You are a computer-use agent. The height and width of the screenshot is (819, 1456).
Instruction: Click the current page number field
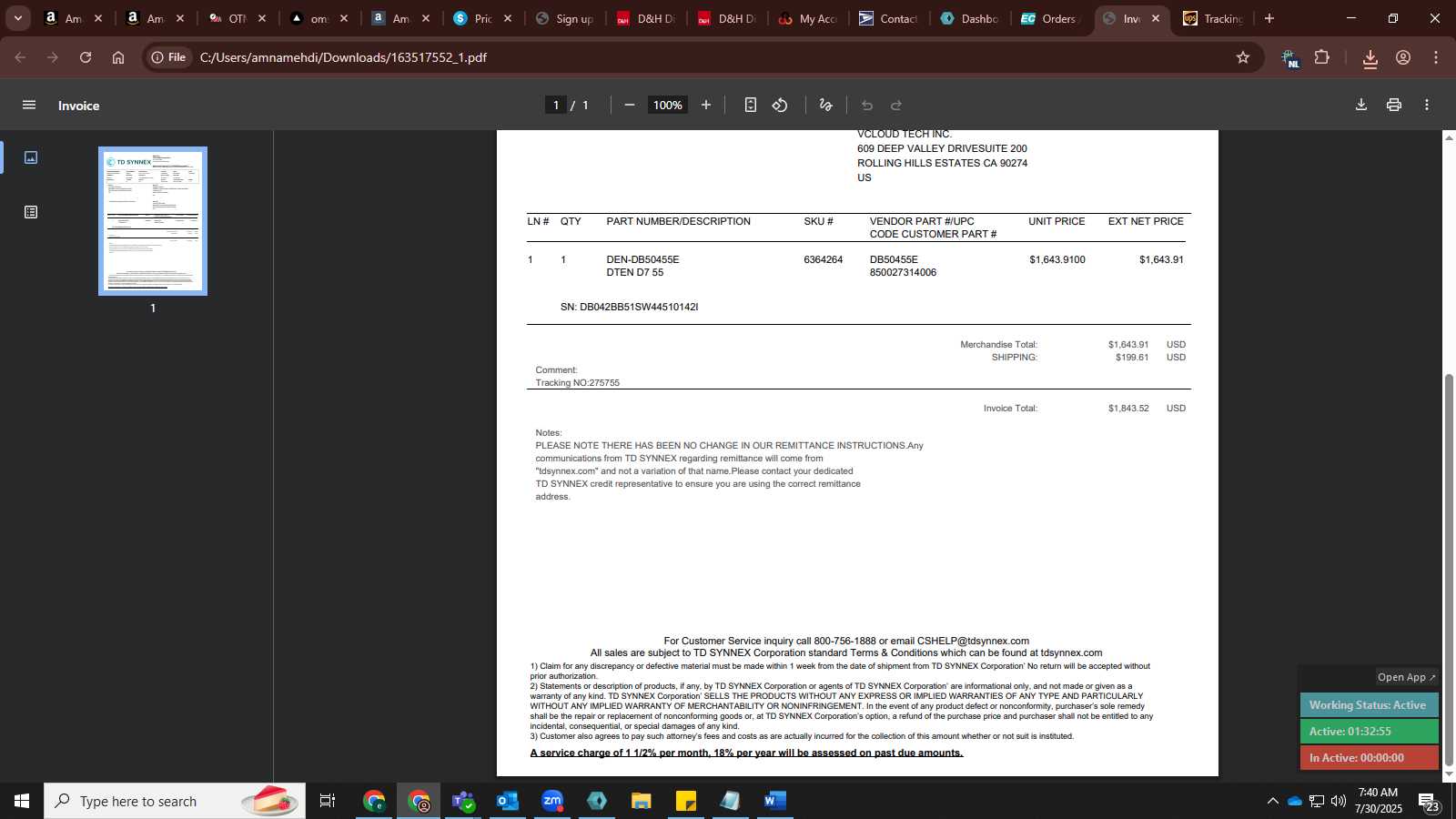[556, 106]
